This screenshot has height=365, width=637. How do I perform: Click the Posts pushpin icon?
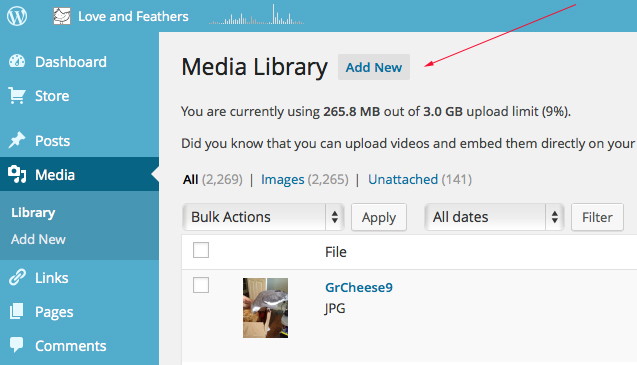click(x=17, y=141)
